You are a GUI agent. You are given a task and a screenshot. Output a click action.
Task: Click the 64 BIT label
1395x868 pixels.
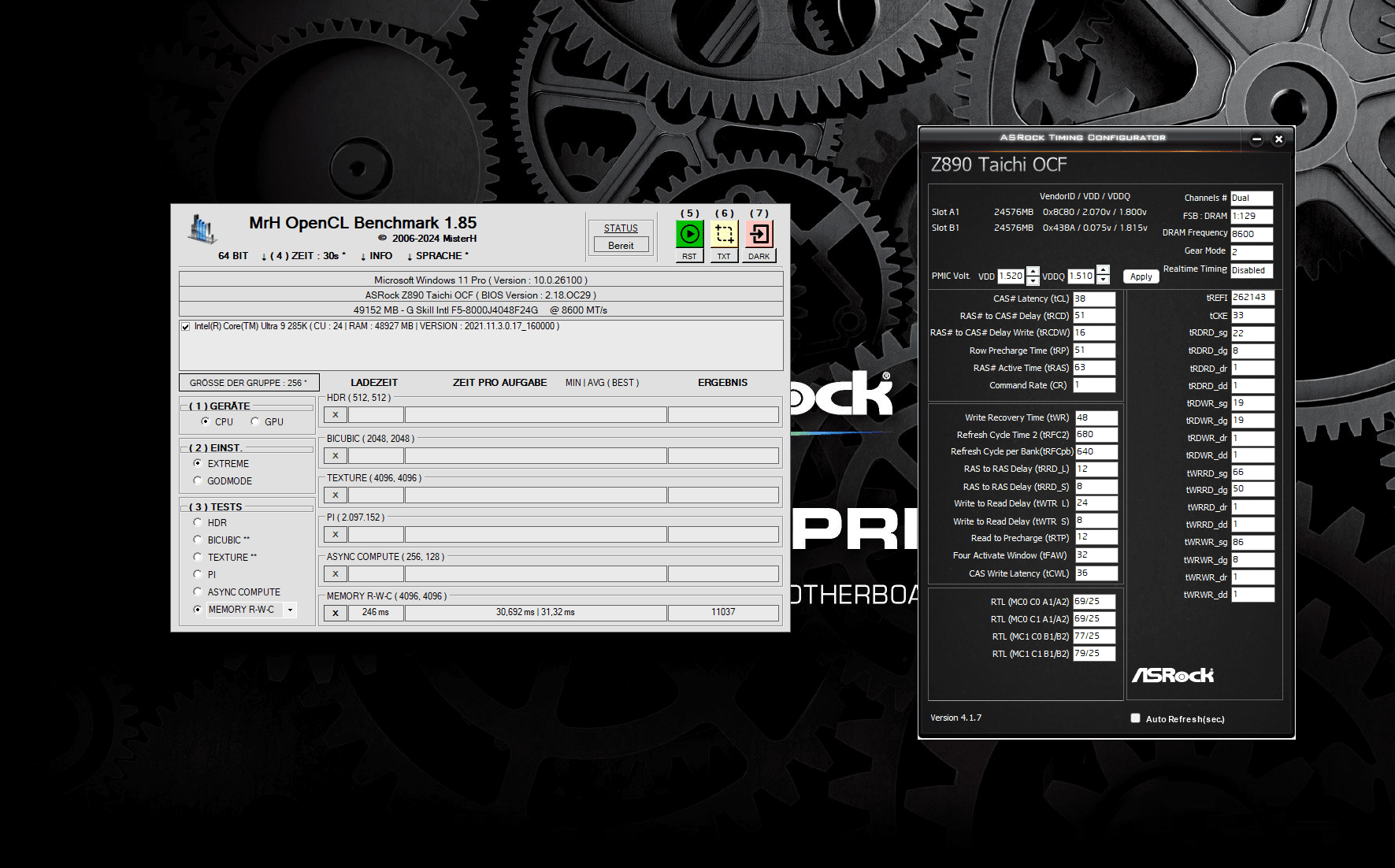[233, 256]
